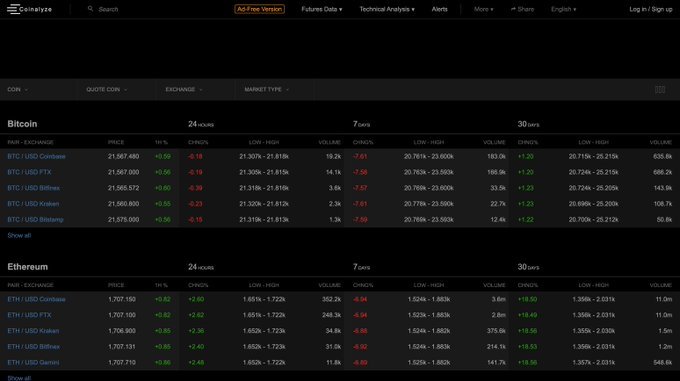Click the Ethereum section heading
Image resolution: width=680 pixels, height=381 pixels.
(x=27, y=267)
